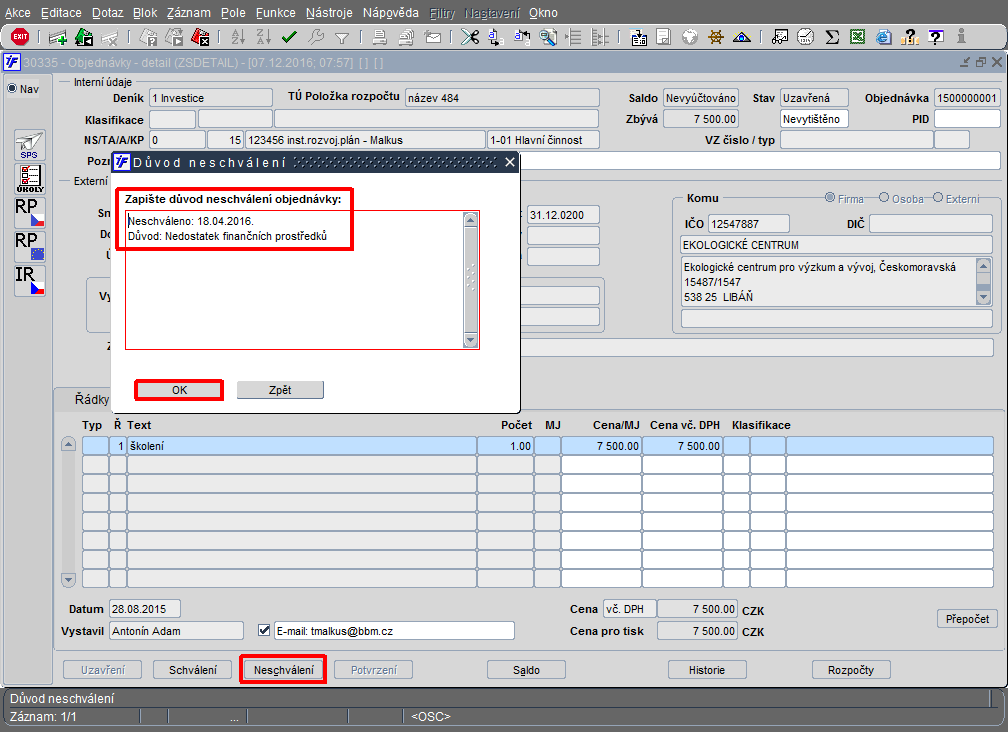Click the green-tree duplicate record icon
The height and width of the screenshot is (732, 1008).
pyautogui.click(x=84, y=37)
